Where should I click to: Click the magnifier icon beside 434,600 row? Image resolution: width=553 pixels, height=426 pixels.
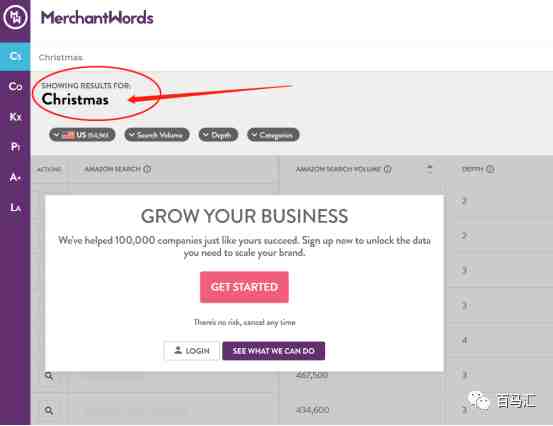click(49, 410)
